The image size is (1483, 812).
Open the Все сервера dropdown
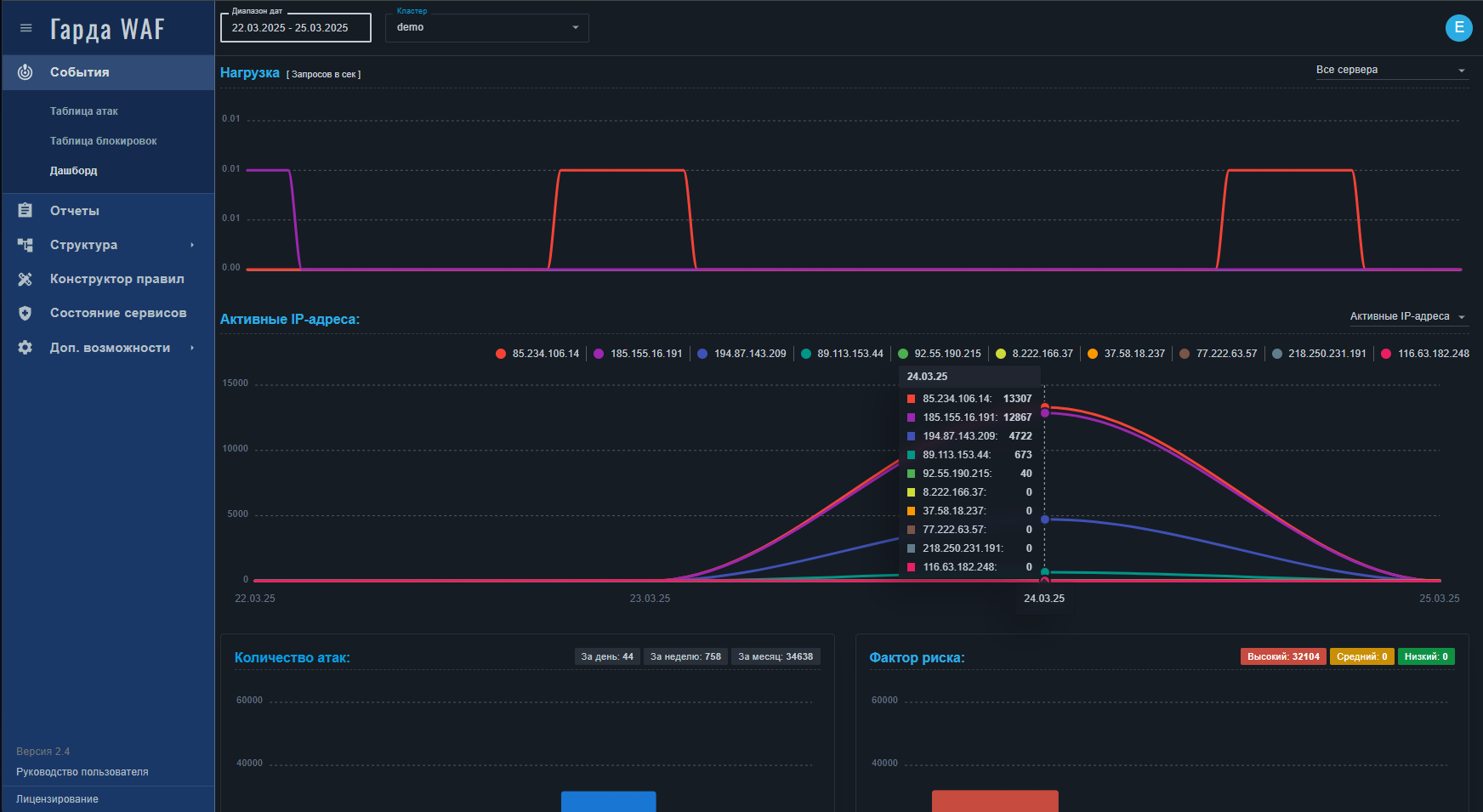tap(1391, 71)
